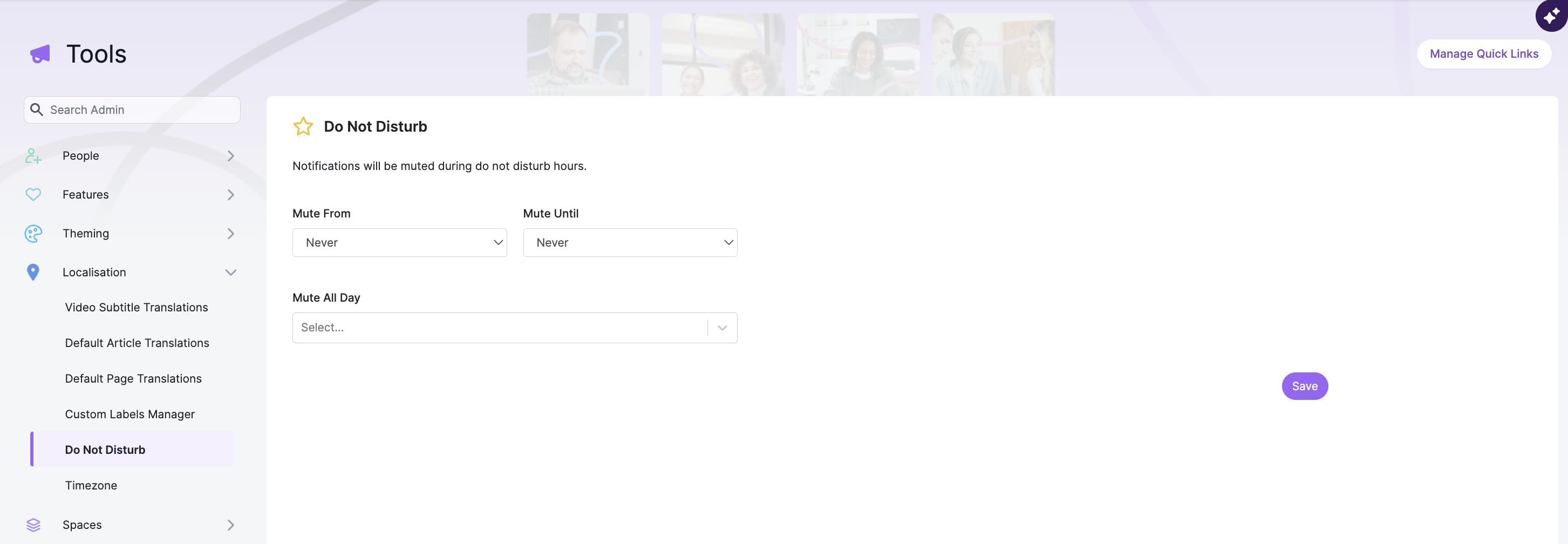Screen dimensions: 1568x544
Task: Open the Mute From dropdown
Action: pyautogui.click(x=399, y=243)
